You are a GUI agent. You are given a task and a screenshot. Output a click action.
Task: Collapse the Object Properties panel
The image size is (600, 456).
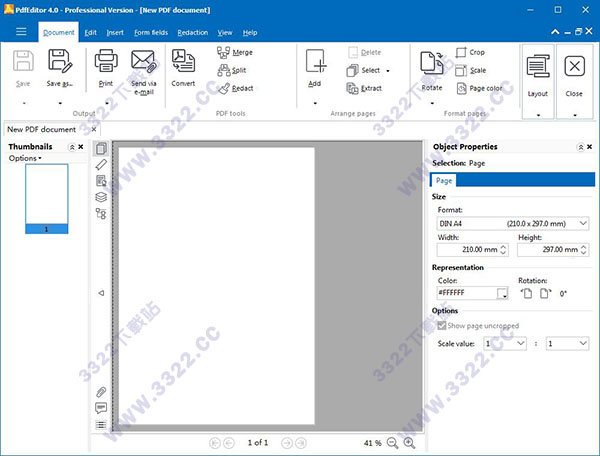coord(580,147)
